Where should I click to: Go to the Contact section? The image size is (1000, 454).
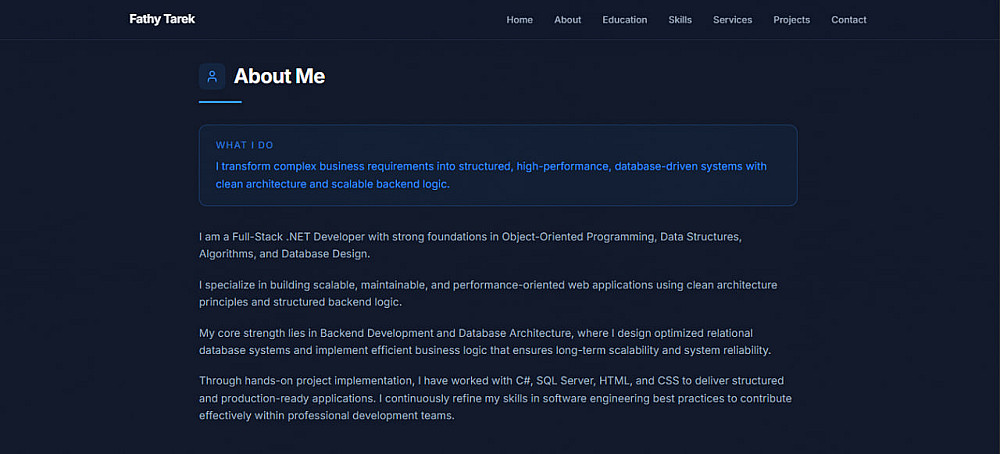[x=849, y=20]
